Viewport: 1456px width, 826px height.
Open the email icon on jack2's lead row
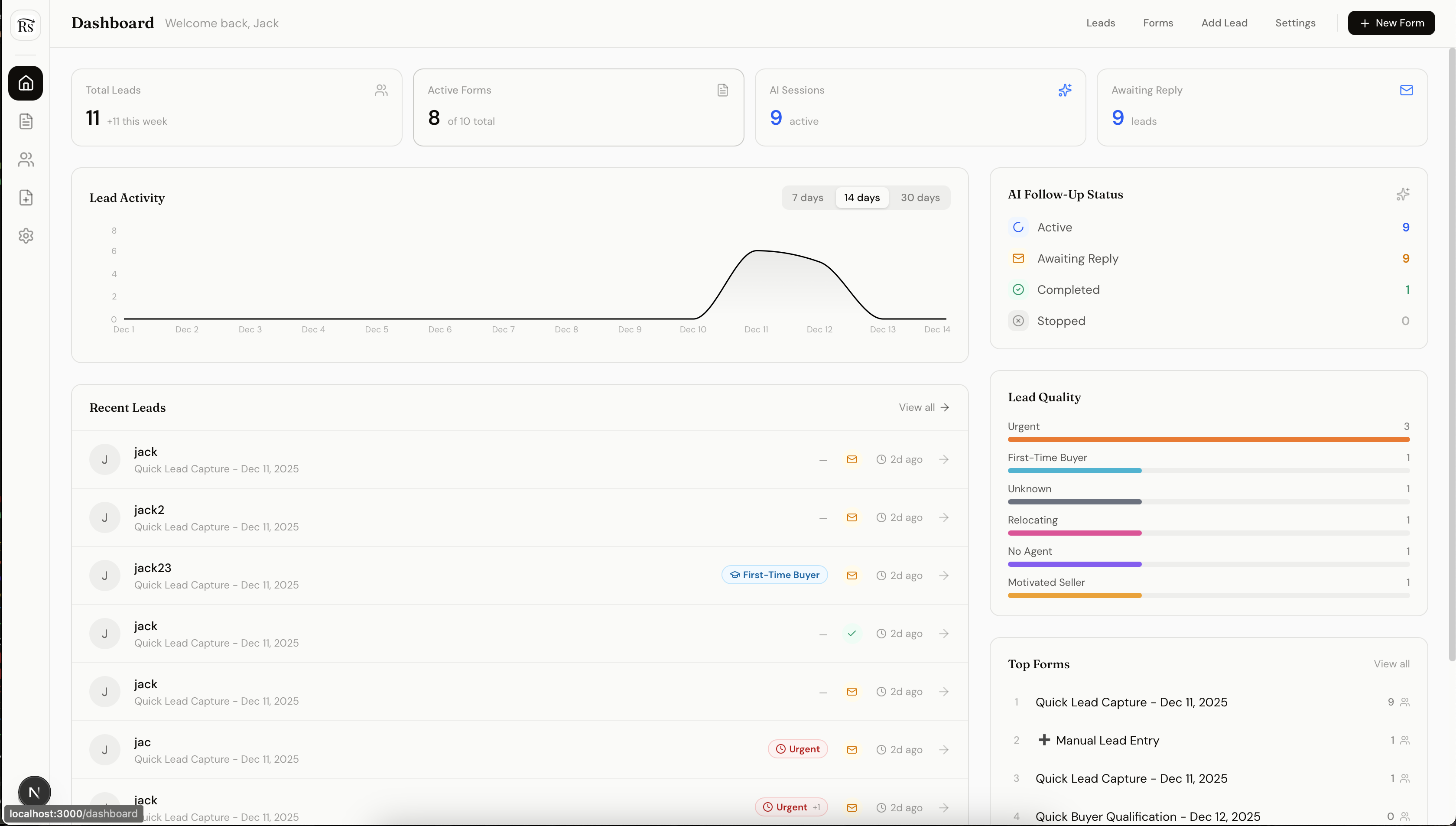851,517
